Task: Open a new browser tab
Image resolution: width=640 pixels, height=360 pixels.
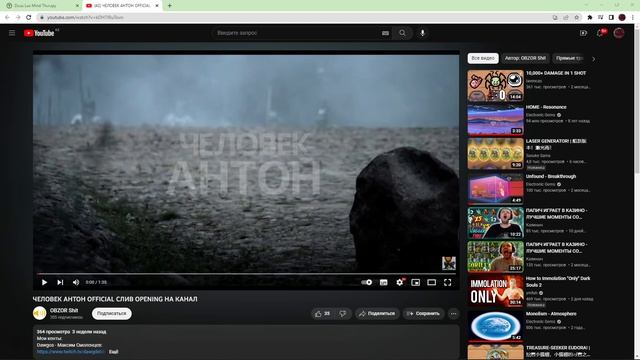Action: pyautogui.click(x=169, y=6)
